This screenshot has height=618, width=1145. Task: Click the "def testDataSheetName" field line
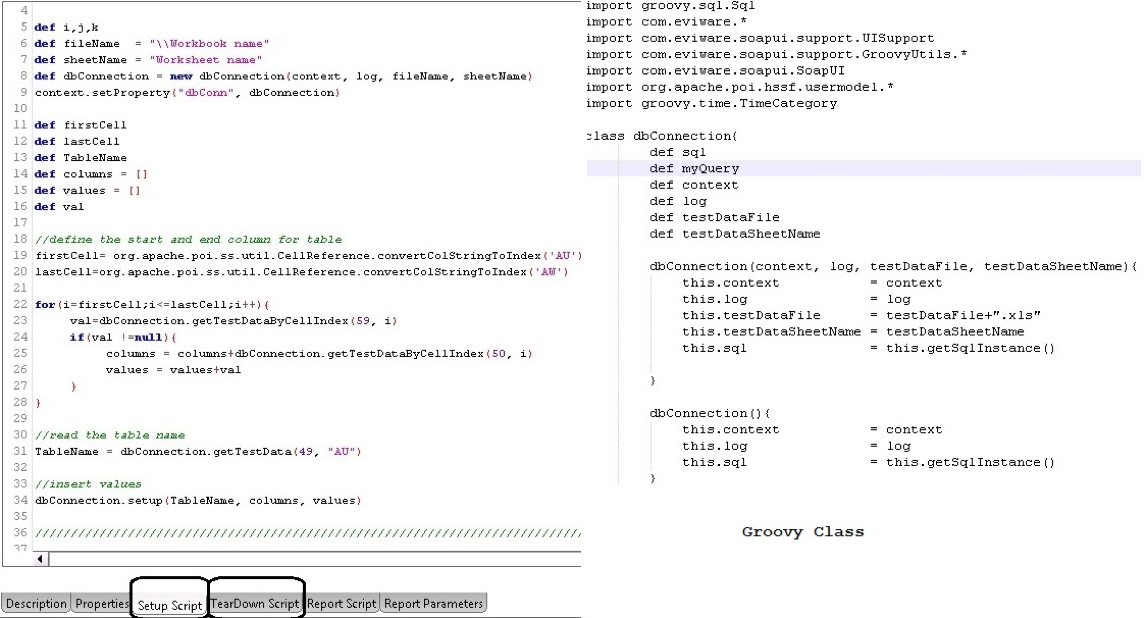(x=735, y=233)
